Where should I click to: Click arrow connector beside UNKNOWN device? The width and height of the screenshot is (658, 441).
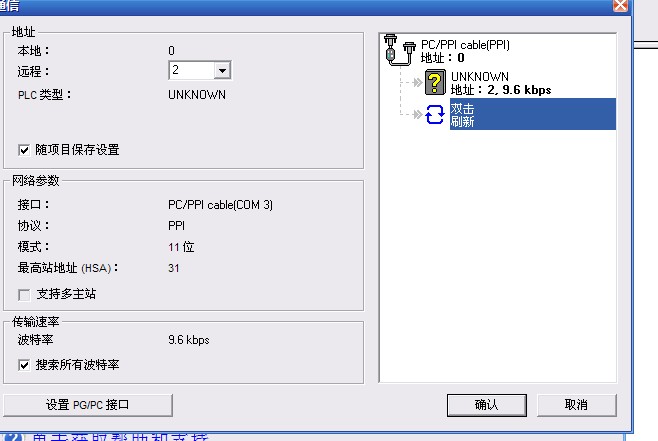pos(417,82)
